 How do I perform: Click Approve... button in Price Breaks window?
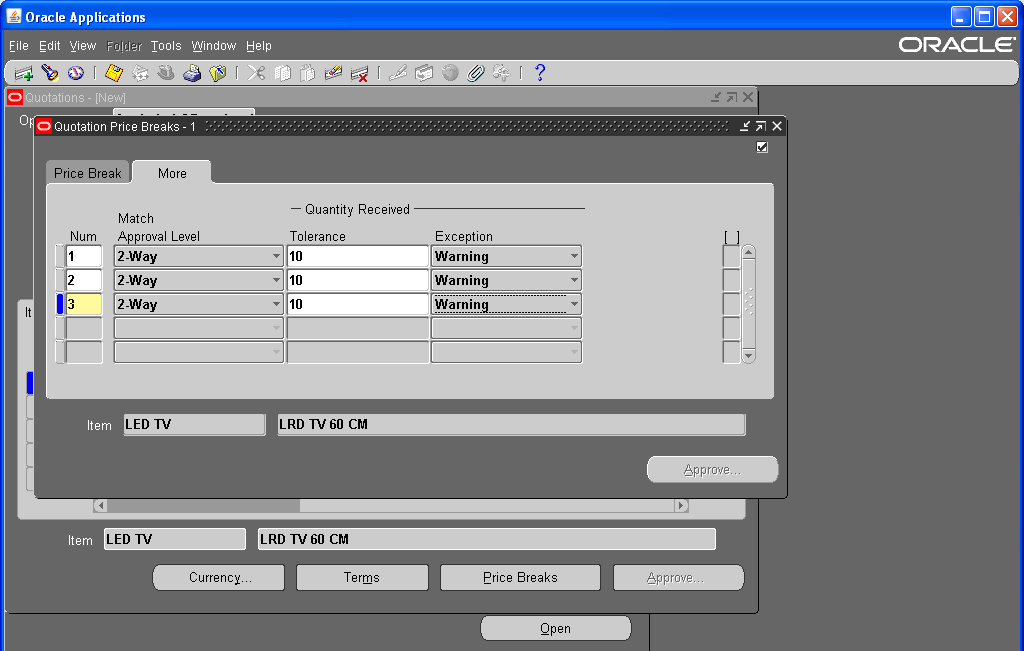pyautogui.click(x=712, y=469)
